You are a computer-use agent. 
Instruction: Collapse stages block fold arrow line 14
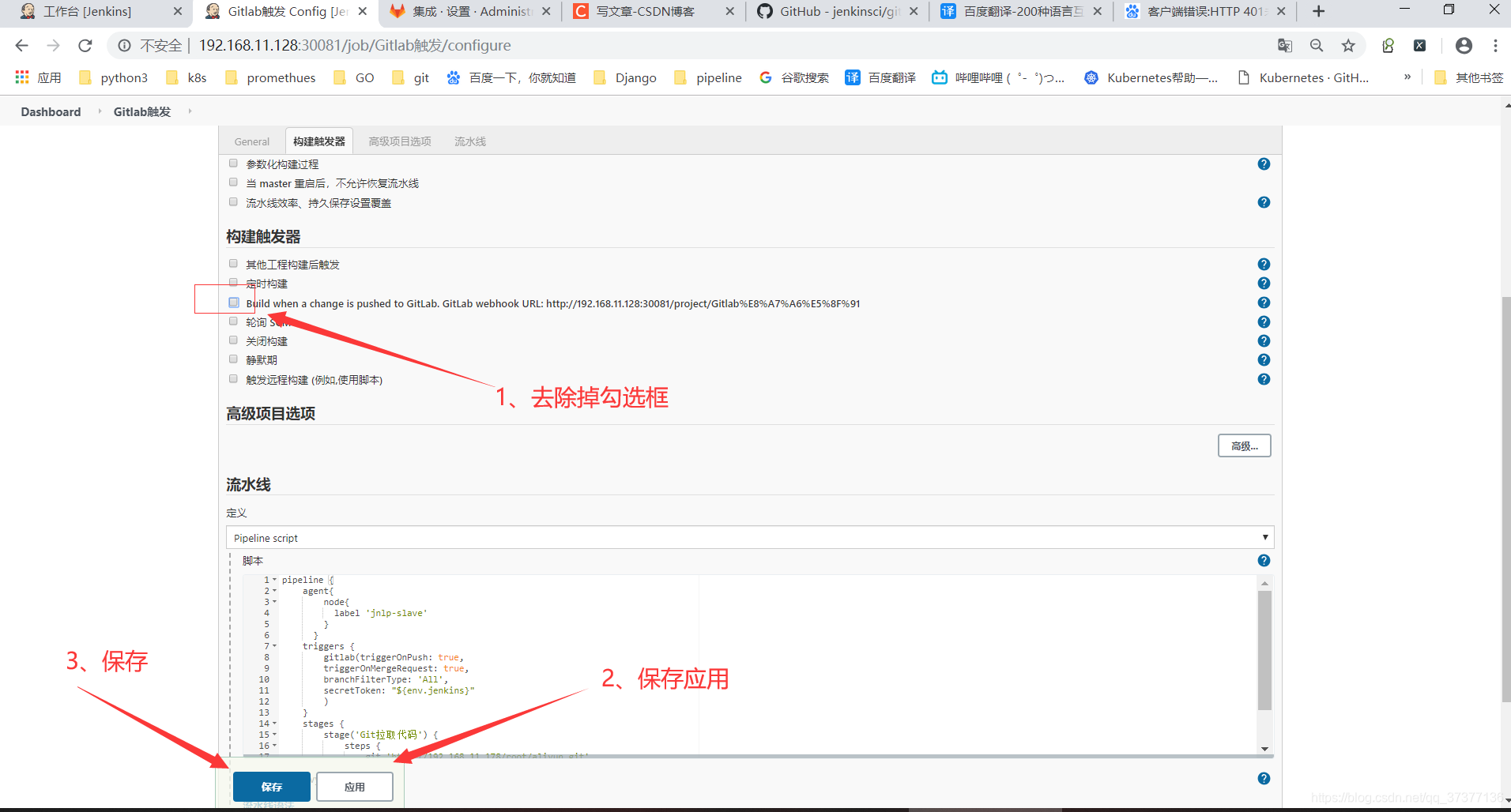click(274, 724)
